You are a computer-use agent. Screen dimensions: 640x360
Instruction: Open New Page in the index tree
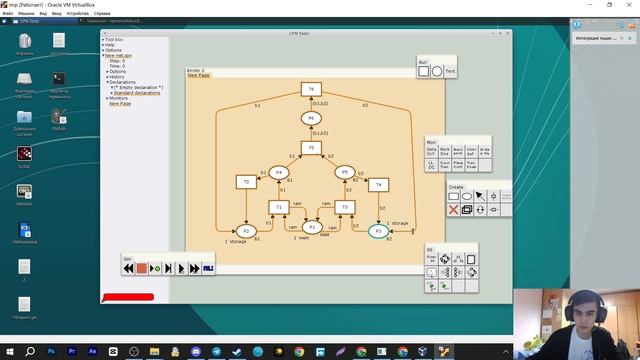tap(120, 104)
